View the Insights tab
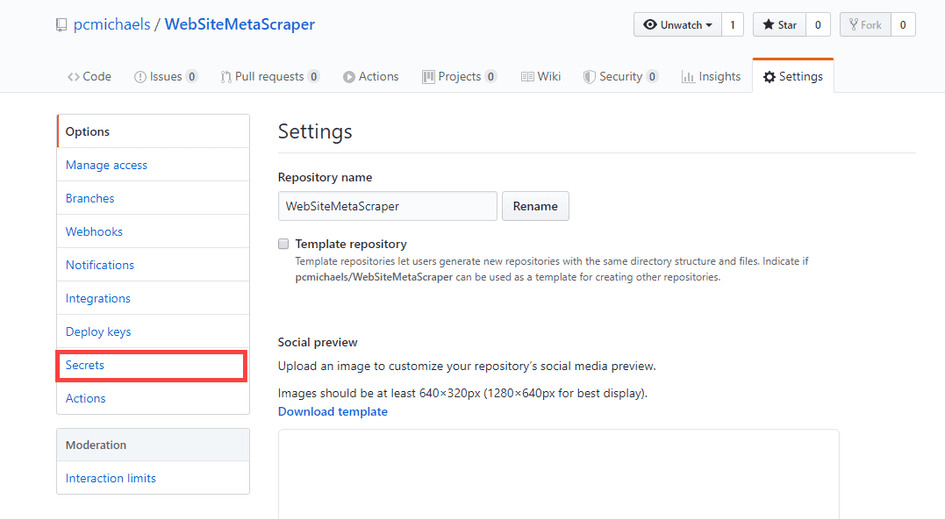This screenshot has height=519, width=945. 711,77
